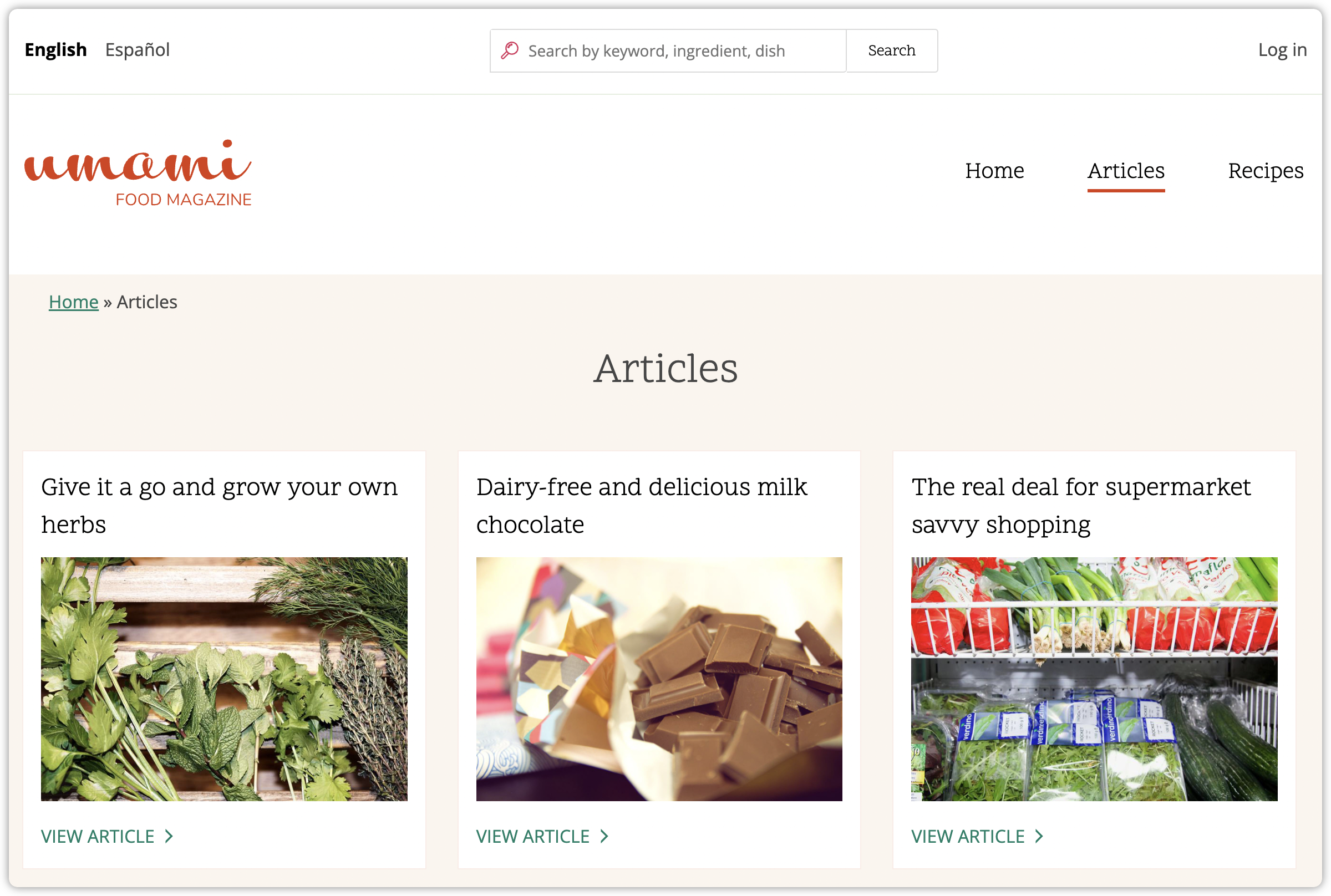Image resolution: width=1331 pixels, height=896 pixels.
Task: Click the Home navigation link
Action: pyautogui.click(x=994, y=171)
